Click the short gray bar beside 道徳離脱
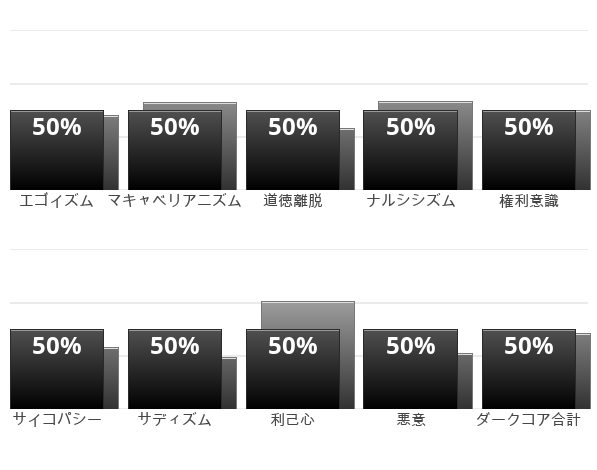This screenshot has width=597, height=470. click(347, 159)
